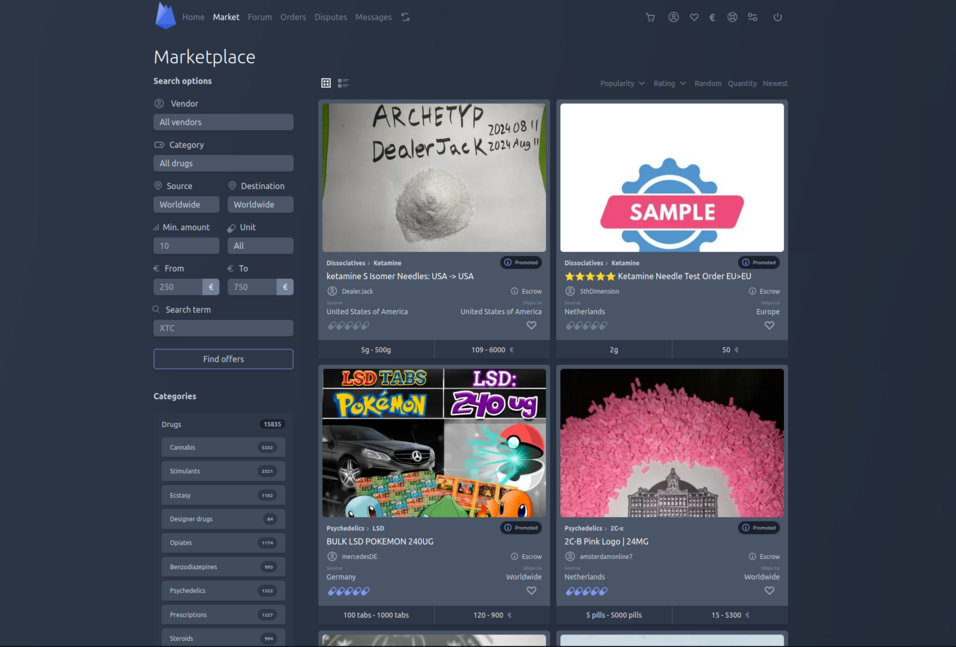Image resolution: width=956 pixels, height=647 pixels.
Task: Open the settings sliders icon
Action: point(752,17)
